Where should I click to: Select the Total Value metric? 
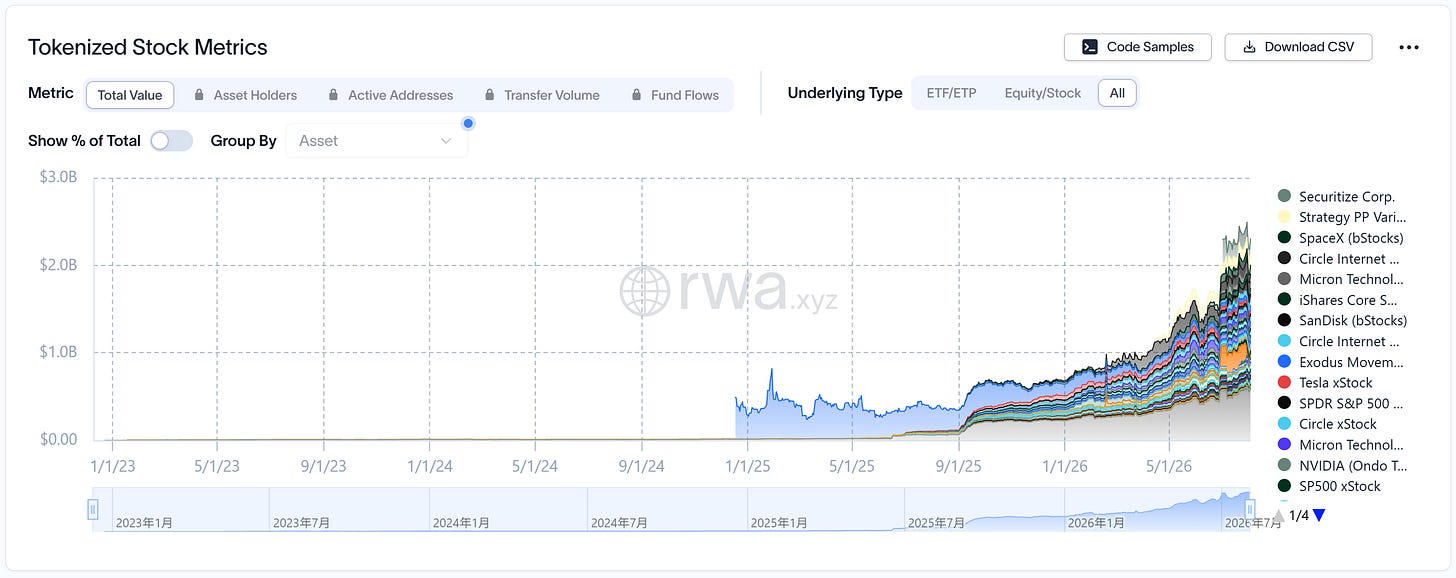pyautogui.click(x=130, y=95)
